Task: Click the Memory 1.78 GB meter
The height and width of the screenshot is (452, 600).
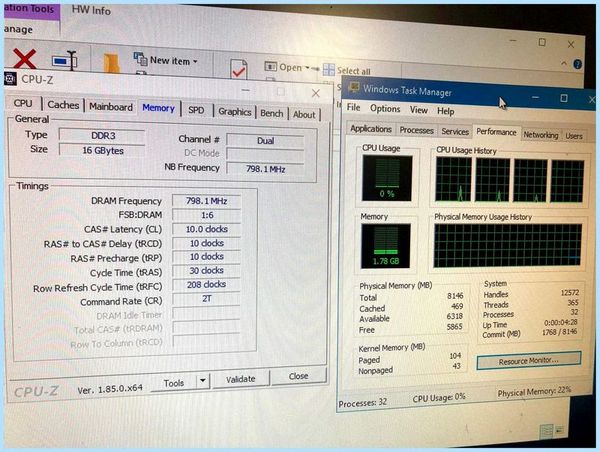Action: coord(386,246)
